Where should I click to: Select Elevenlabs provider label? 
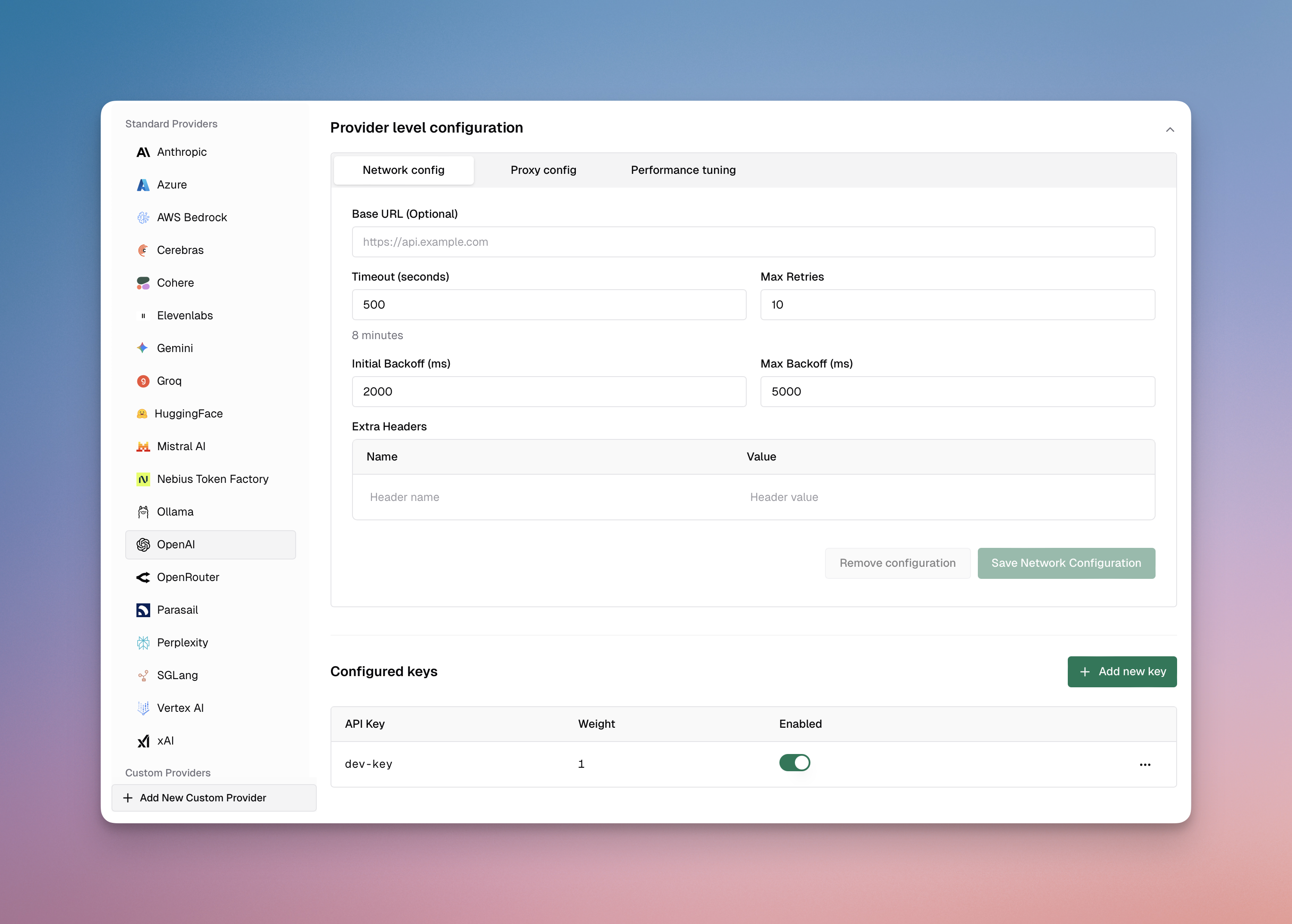pyautogui.click(x=184, y=316)
